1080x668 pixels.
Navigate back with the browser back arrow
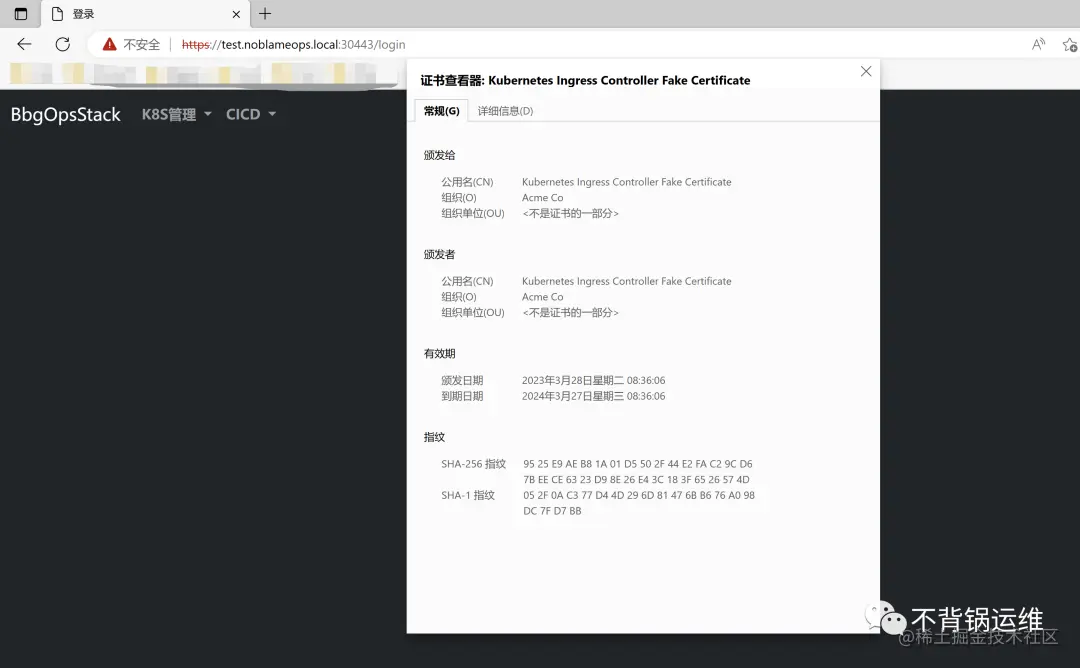22,44
